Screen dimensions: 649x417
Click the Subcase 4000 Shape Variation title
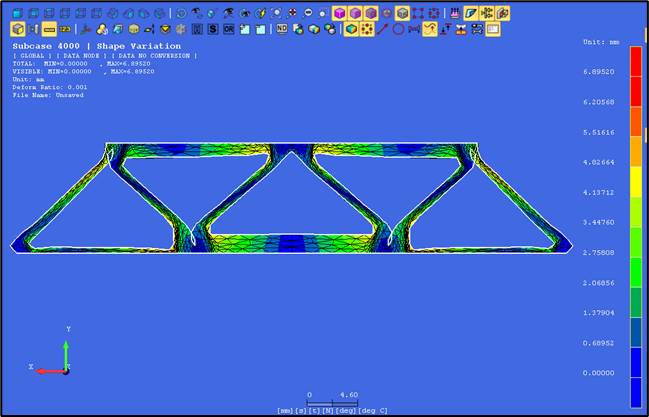pyautogui.click(x=96, y=46)
